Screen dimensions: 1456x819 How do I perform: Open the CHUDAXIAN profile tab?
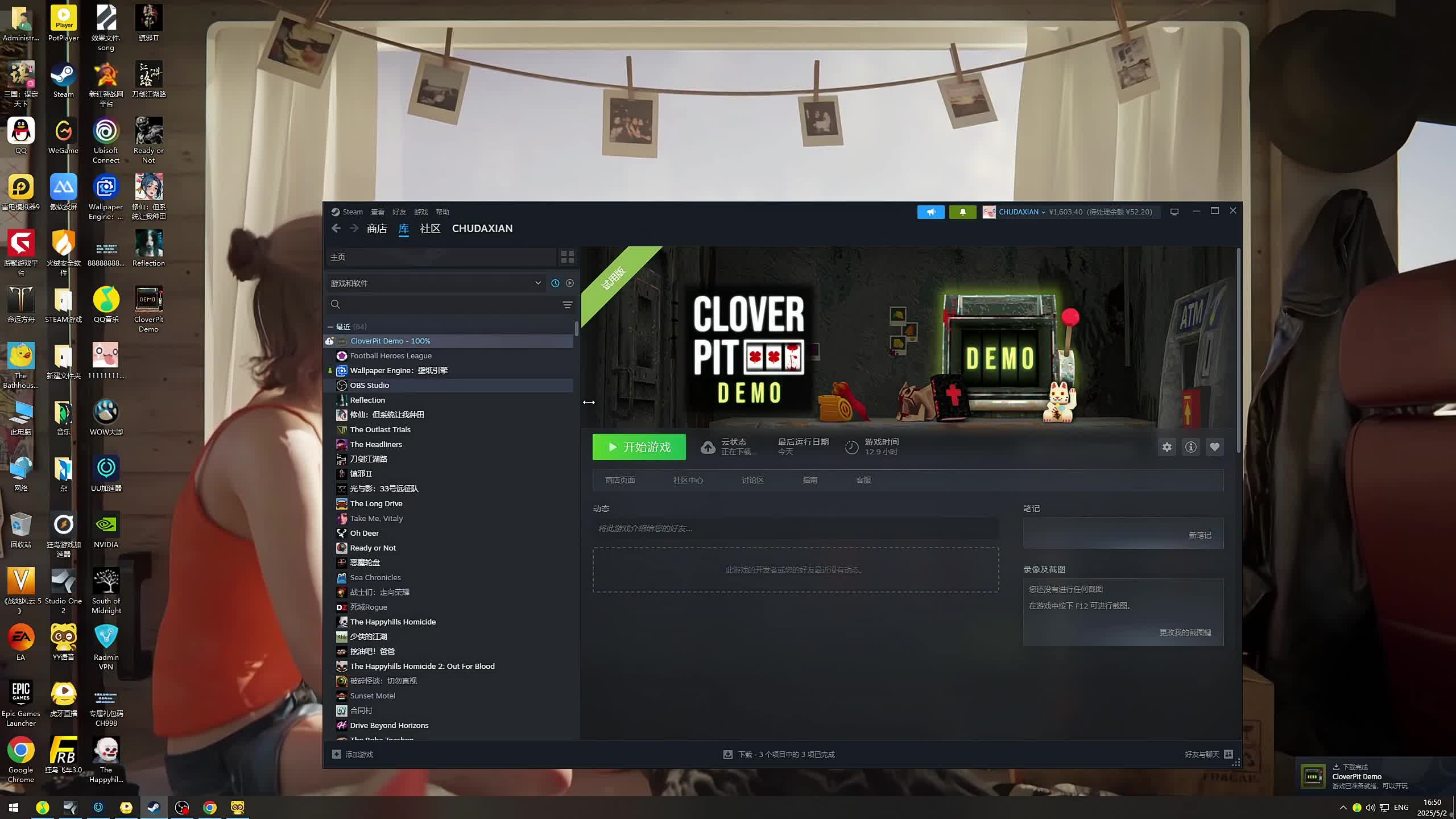point(482,228)
